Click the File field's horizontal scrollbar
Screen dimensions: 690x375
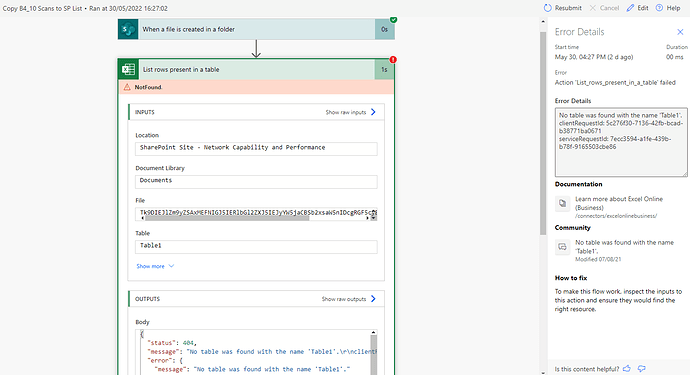227,218
